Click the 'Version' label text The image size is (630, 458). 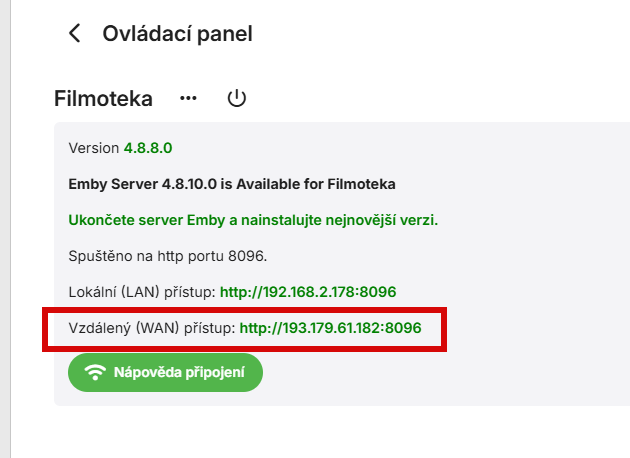93,148
